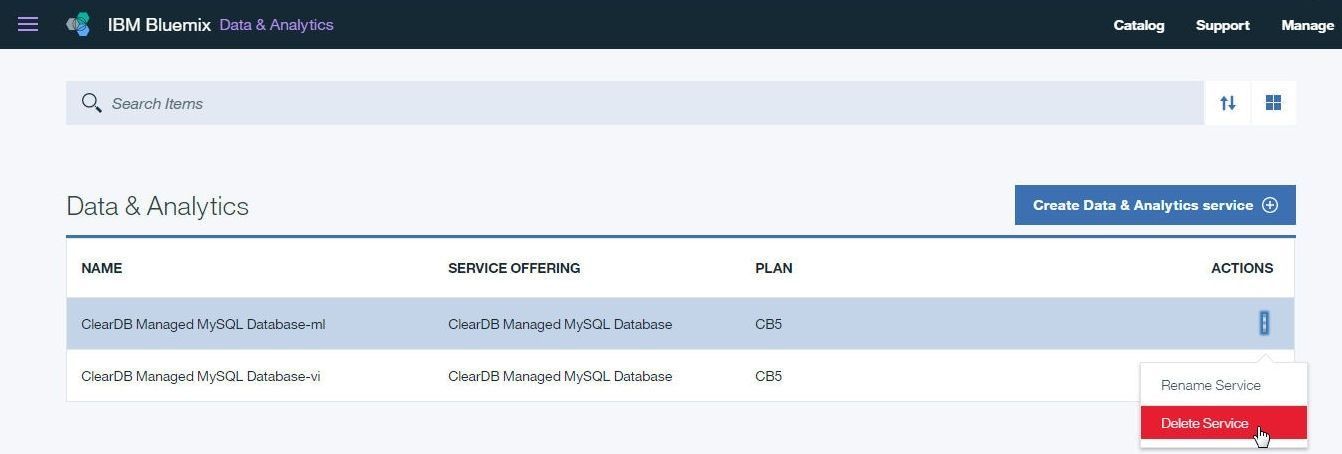The height and width of the screenshot is (454, 1342).
Task: Open ClearDB Managed MySQL Database-ml service
Action: (x=203, y=324)
